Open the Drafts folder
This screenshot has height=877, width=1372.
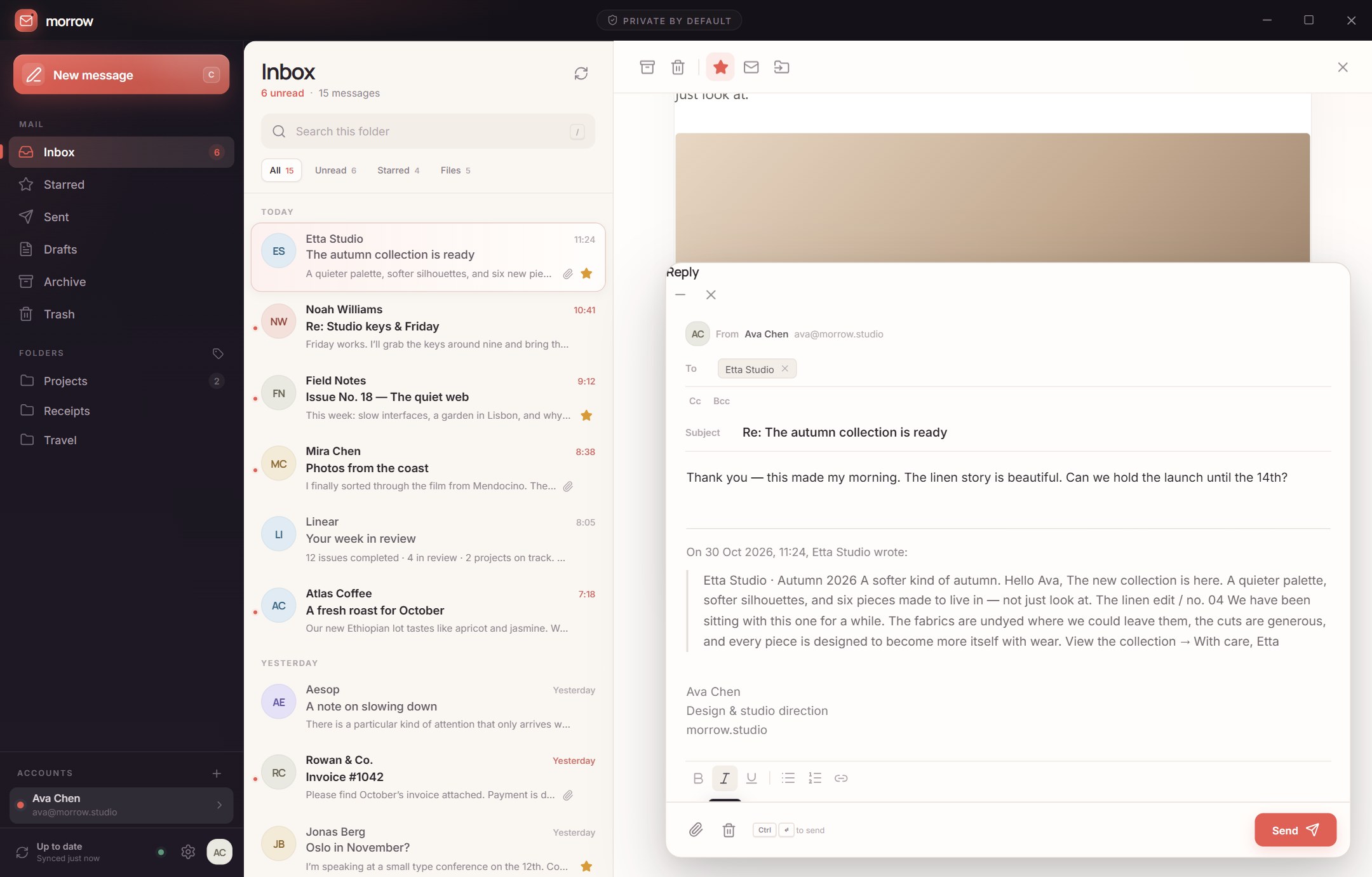click(121, 249)
